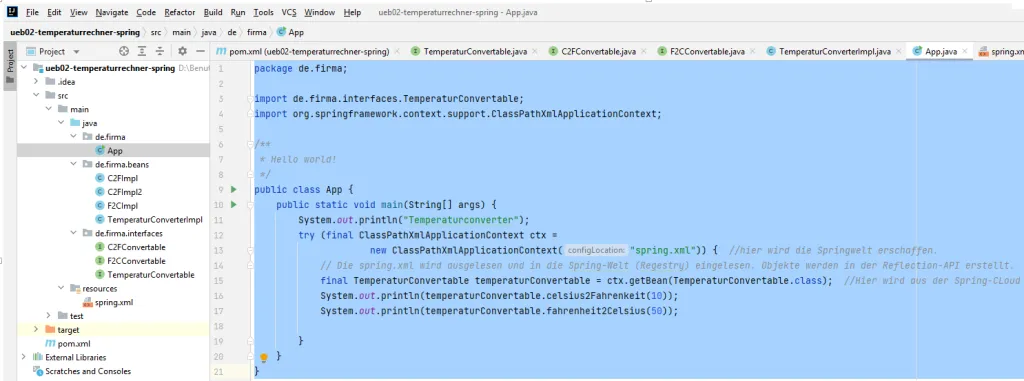The image size is (1024, 381).
Task: Click the IntelliJ IDEA logo icon
Action: pyautogui.click(x=12, y=12)
